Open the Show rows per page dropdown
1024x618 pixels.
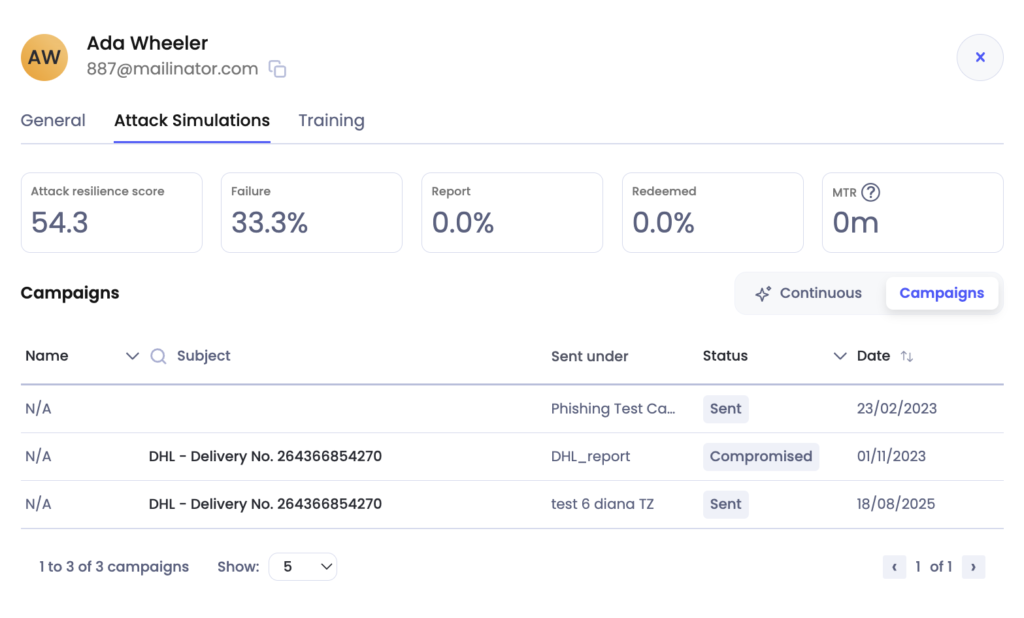coord(303,567)
